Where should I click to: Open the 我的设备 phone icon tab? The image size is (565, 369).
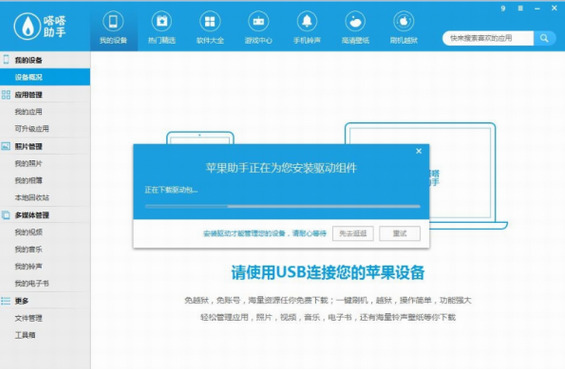[x=113, y=22]
